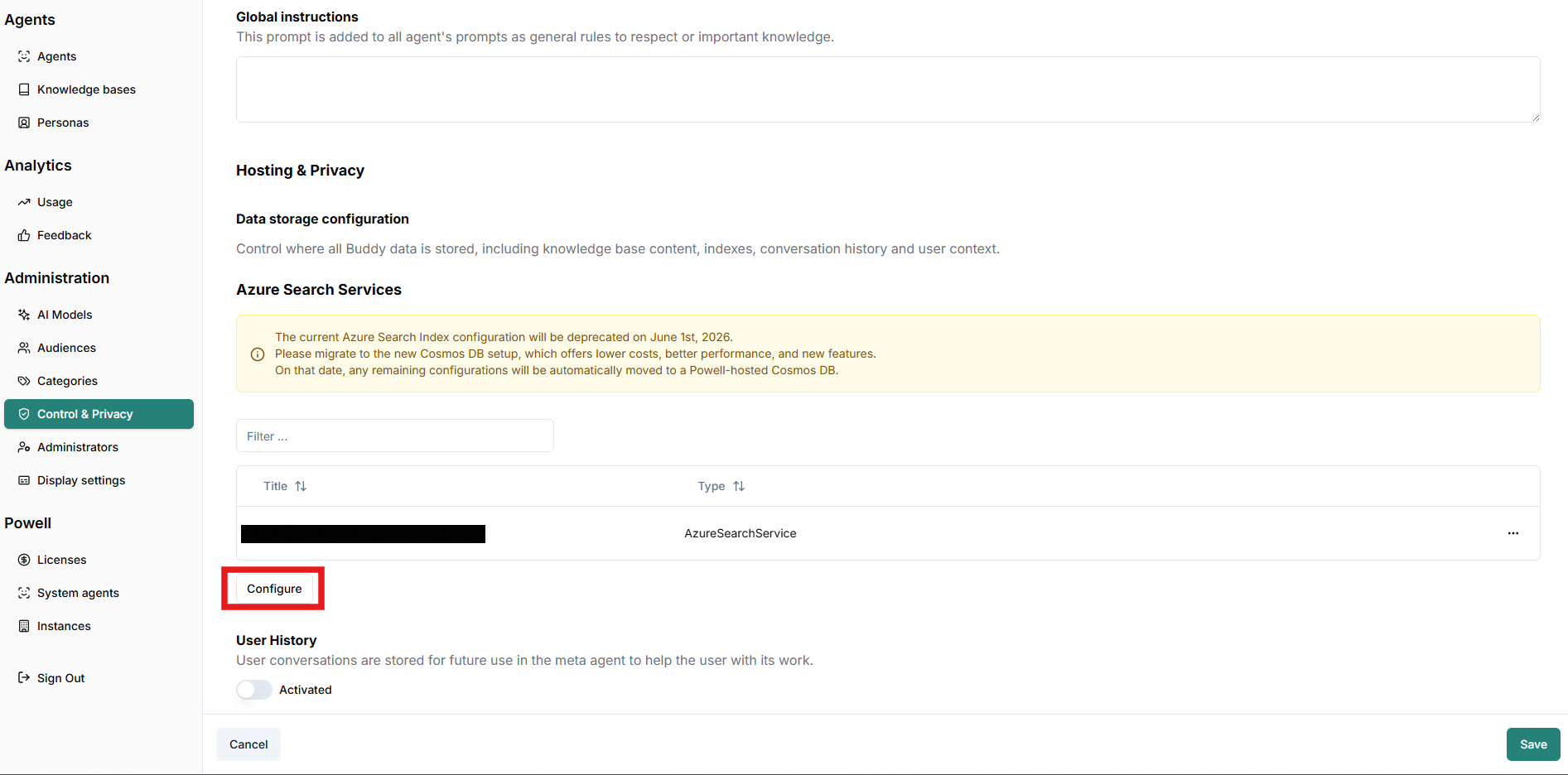Click the Administrators user icon

click(x=24, y=447)
